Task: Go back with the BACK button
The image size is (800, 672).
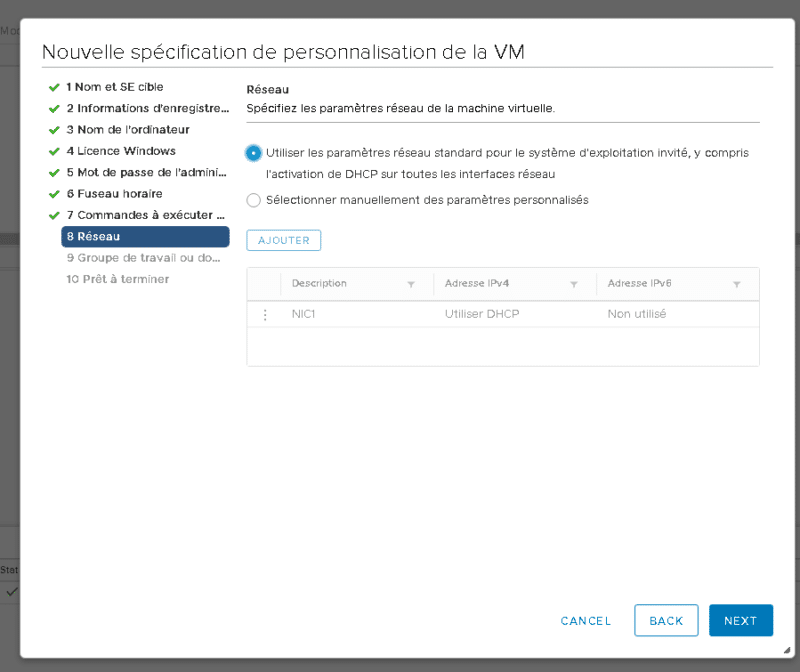Action: (666, 621)
